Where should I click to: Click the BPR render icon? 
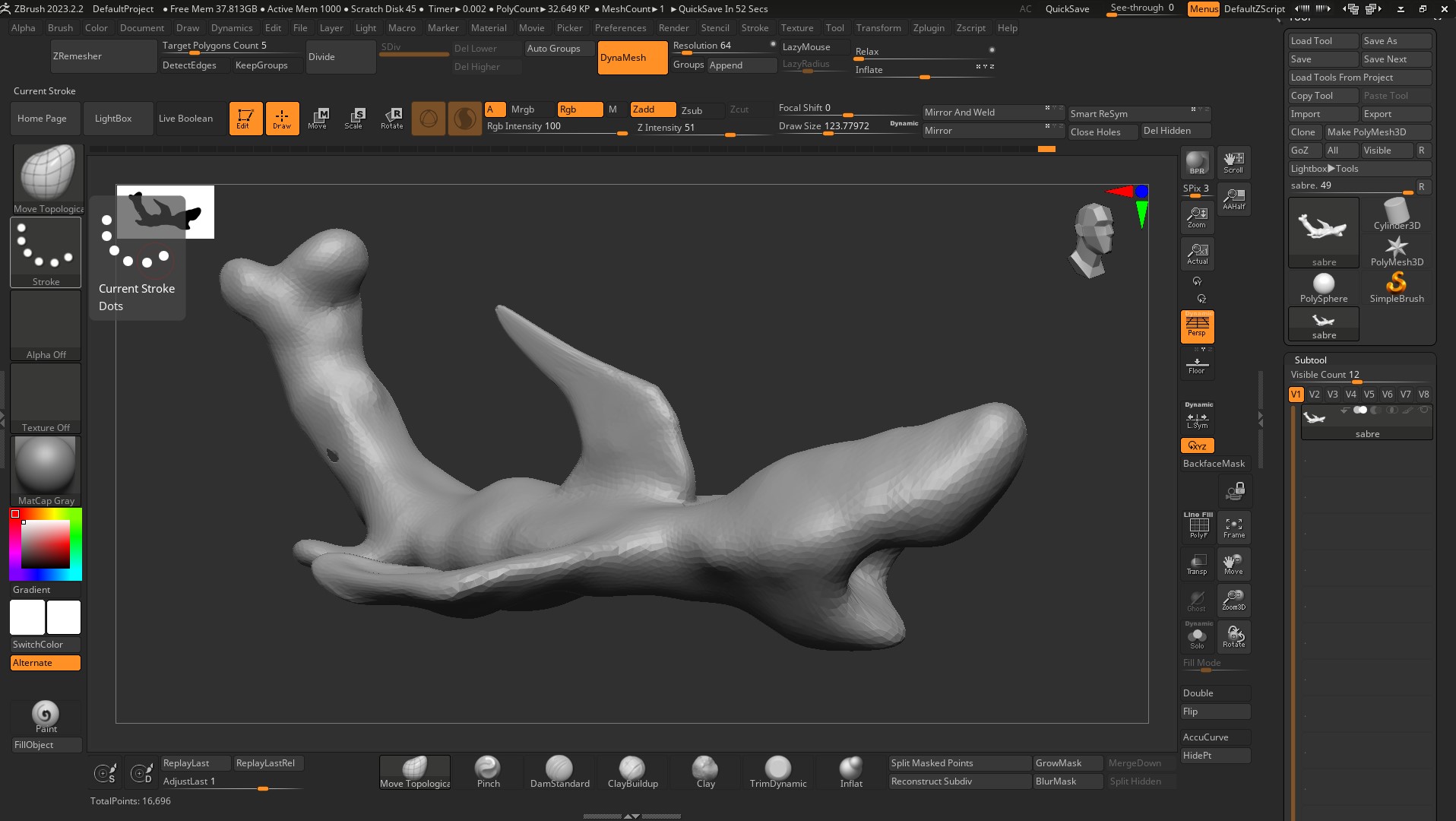click(x=1197, y=163)
